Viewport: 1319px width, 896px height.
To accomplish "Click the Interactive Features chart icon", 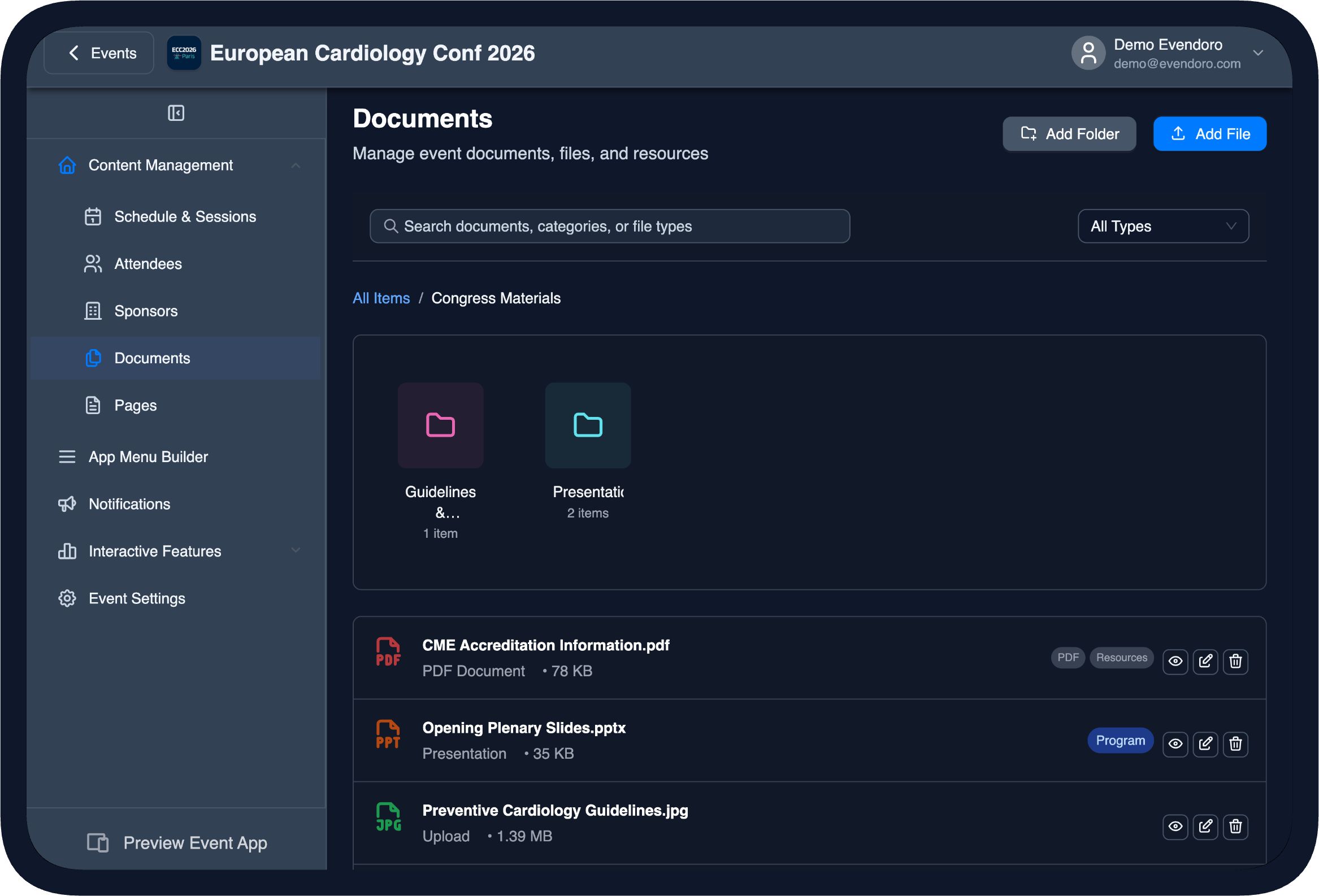I will point(67,551).
